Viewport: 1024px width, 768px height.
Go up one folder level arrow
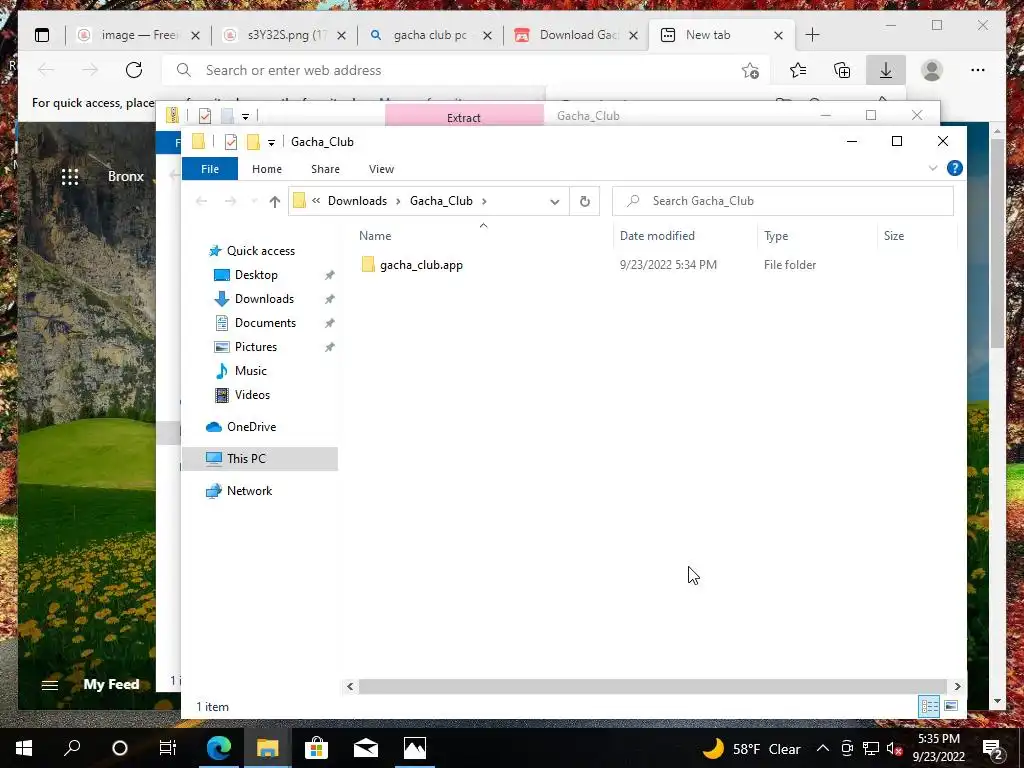pos(274,201)
